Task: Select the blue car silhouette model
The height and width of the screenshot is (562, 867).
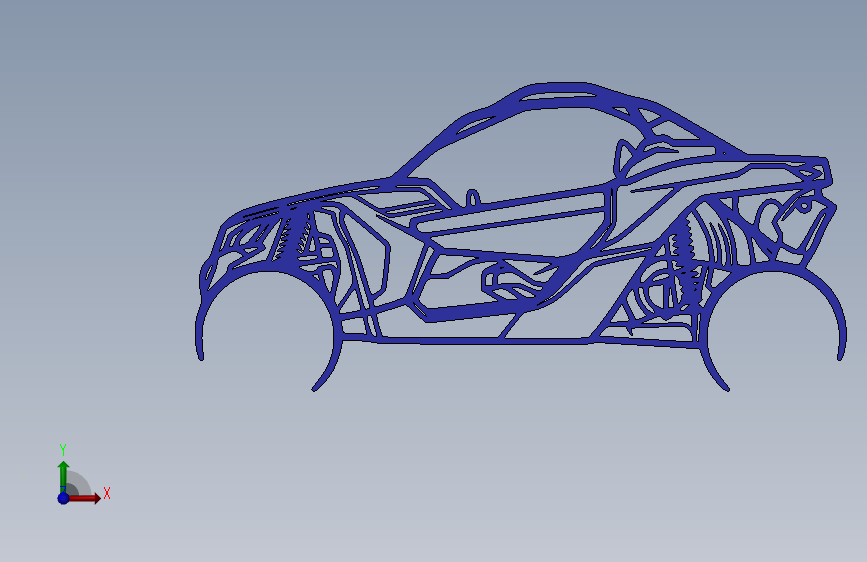Action: click(520, 237)
